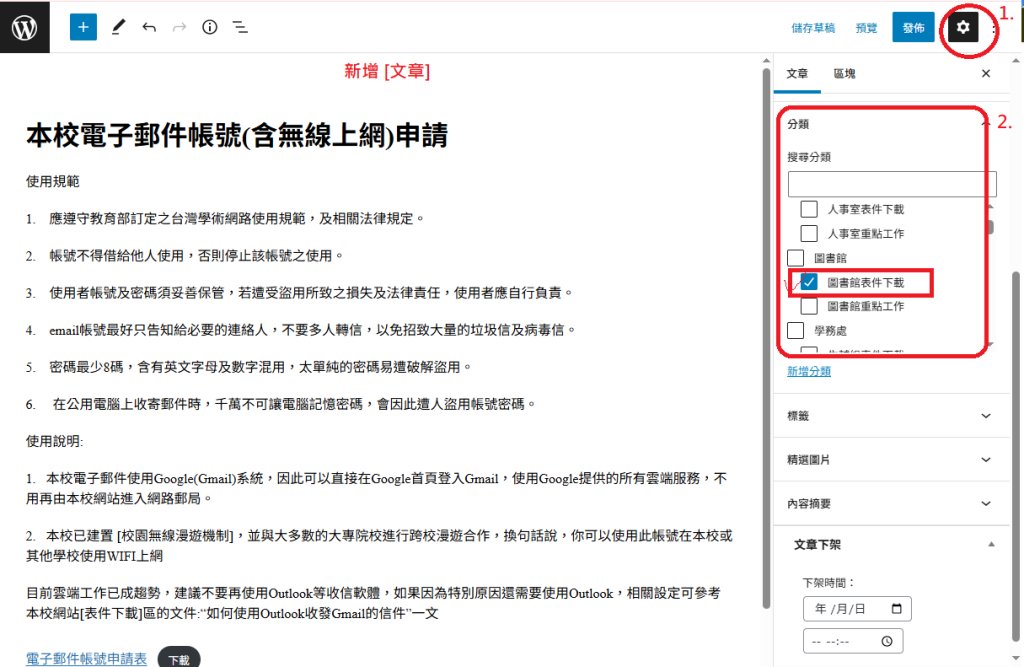Click the sidebar vertical scrollbar
This screenshot has height=667, width=1024.
point(1016,457)
